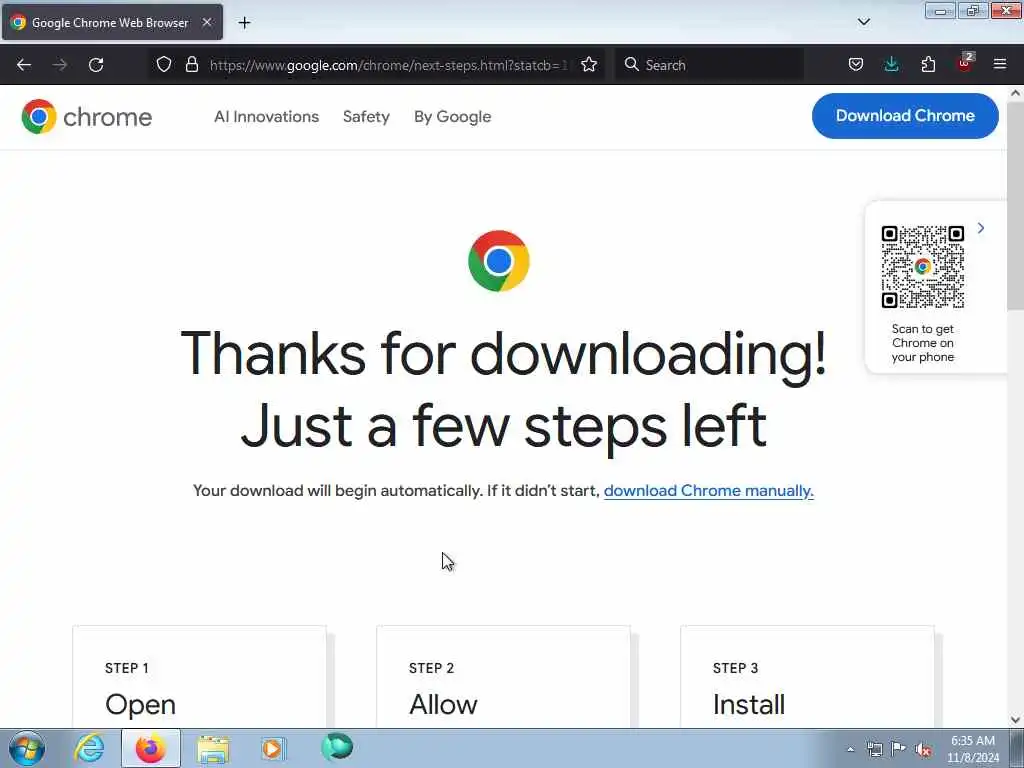This screenshot has width=1024, height=768.
Task: Open Windows Media Player taskbar icon
Action: point(274,748)
